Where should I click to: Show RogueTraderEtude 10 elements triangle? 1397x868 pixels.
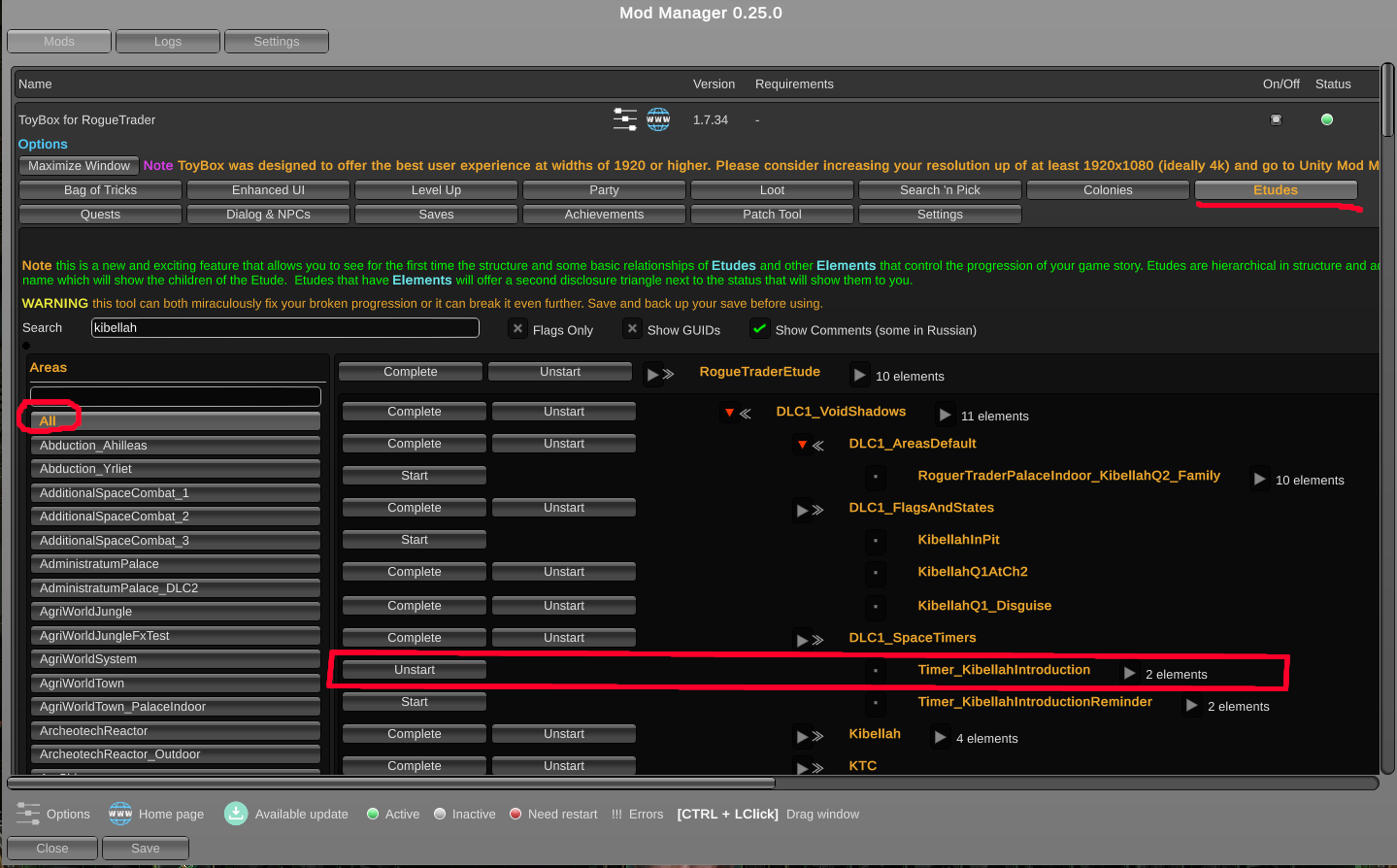click(859, 375)
